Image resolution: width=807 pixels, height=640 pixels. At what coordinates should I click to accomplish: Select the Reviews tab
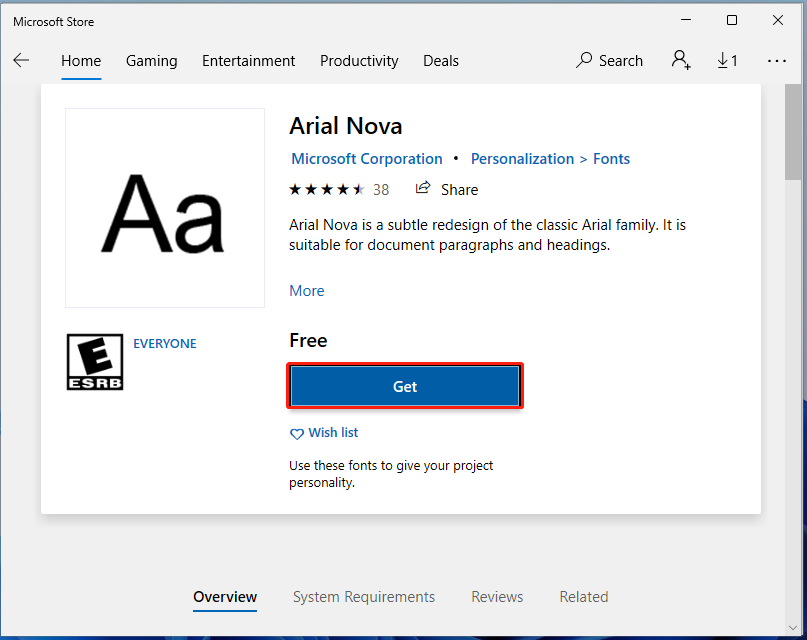497,597
